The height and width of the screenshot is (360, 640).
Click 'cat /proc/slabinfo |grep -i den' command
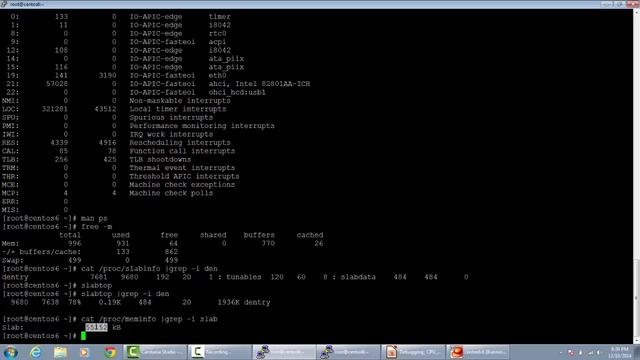pyautogui.click(x=149, y=269)
